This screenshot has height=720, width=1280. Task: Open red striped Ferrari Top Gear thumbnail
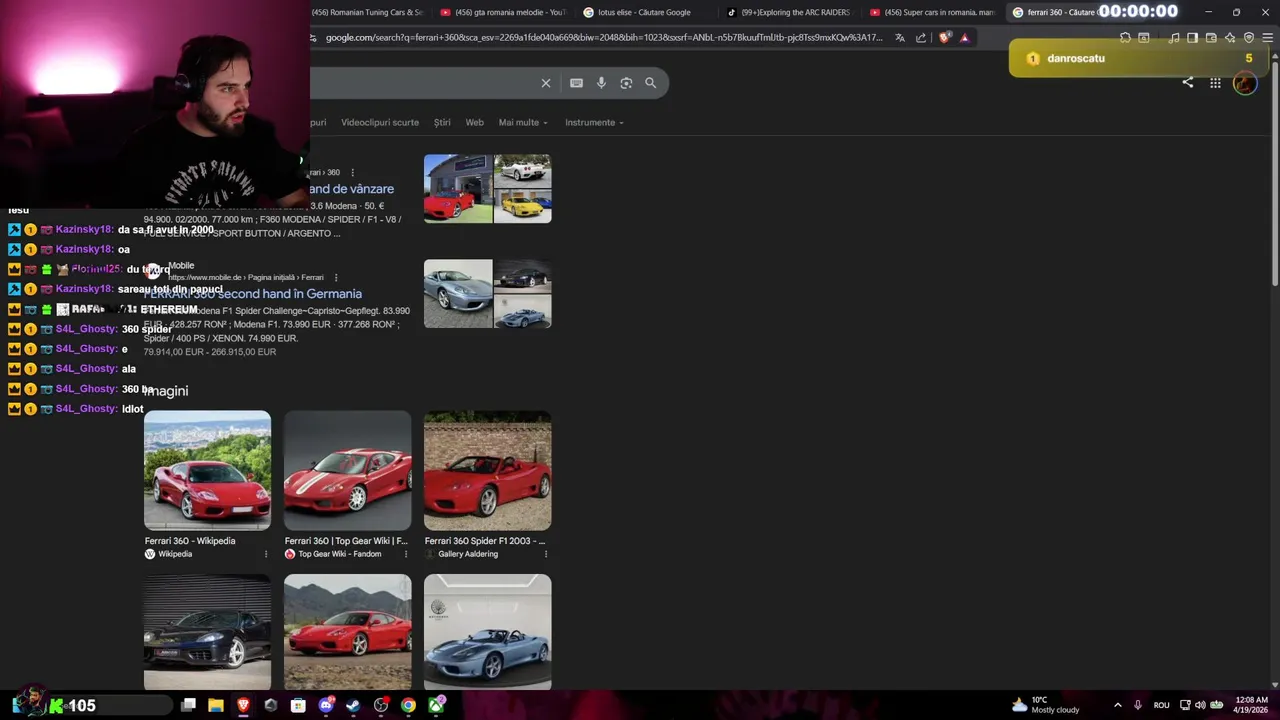(347, 470)
